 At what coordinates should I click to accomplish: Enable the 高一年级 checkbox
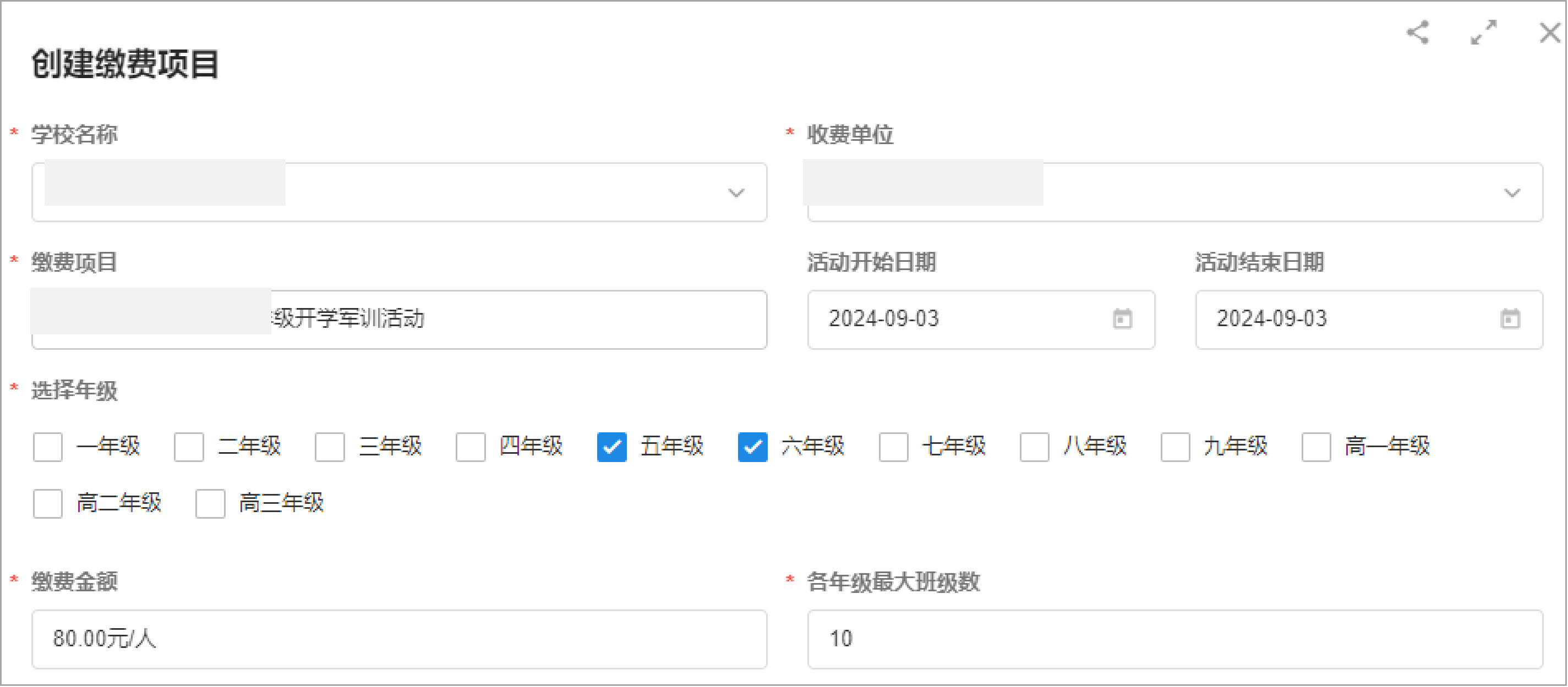(x=1315, y=447)
